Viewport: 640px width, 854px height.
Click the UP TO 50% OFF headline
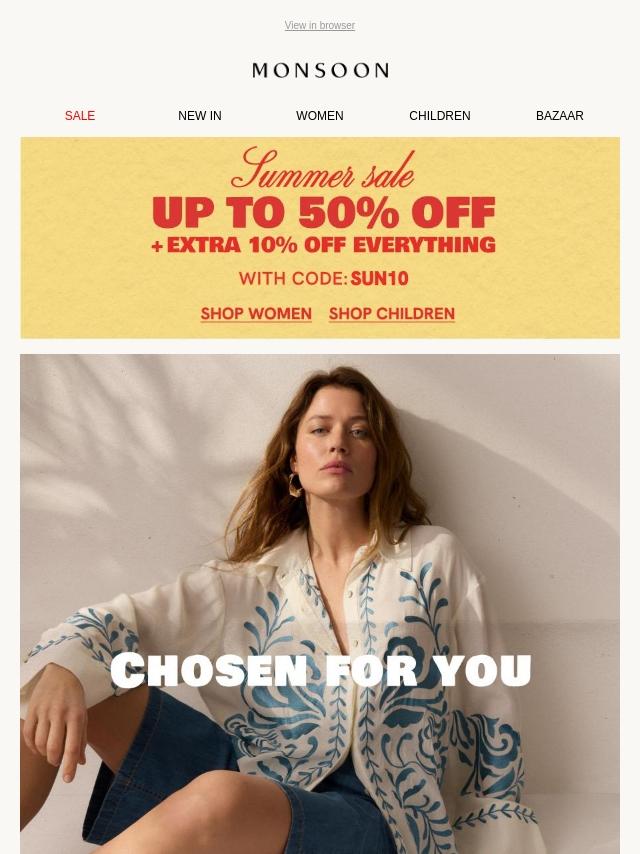click(324, 212)
